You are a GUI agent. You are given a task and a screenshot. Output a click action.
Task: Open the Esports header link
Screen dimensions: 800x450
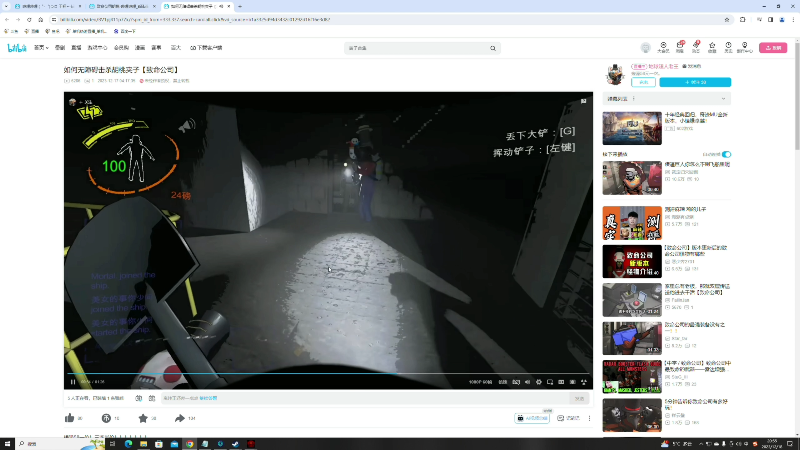pos(156,48)
